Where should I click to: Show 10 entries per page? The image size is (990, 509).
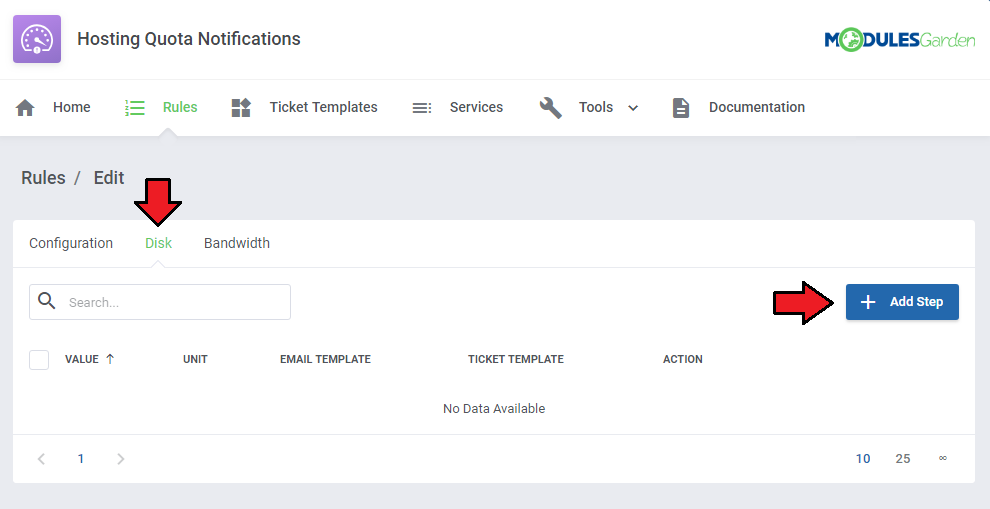(863, 458)
